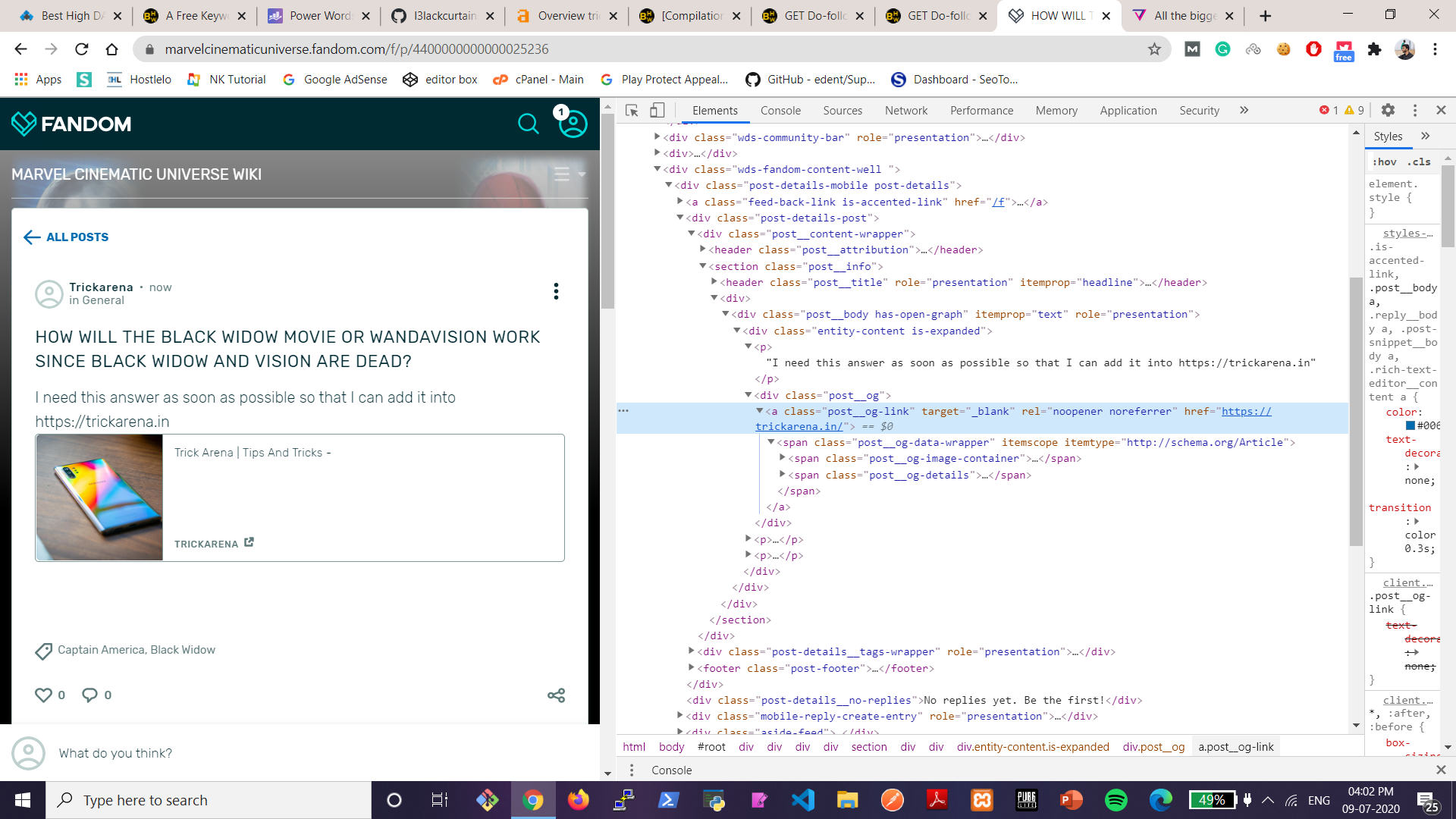This screenshot has height=819, width=1456.
Task: Open the Network tab
Action: coord(906,111)
